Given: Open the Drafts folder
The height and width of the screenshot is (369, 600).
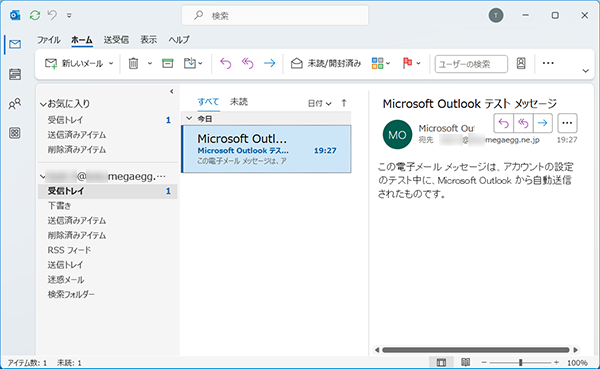Looking at the screenshot, I should click(107, 206).
